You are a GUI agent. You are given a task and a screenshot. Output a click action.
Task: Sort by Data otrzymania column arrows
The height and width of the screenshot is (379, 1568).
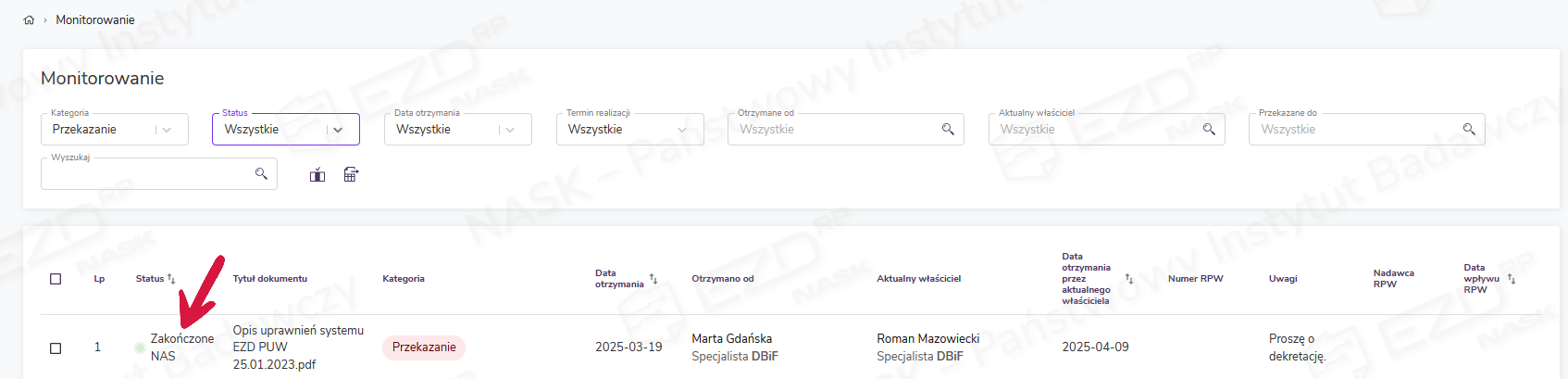[x=653, y=278]
